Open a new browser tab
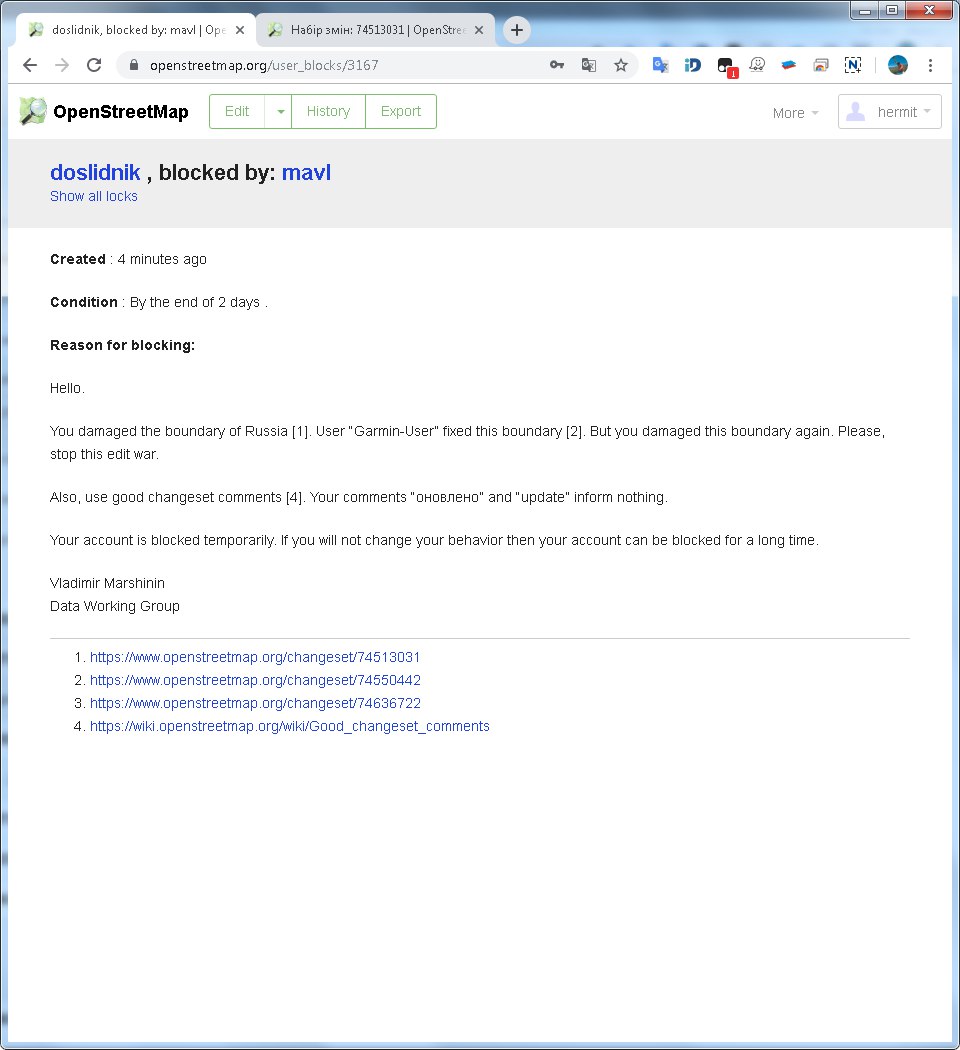Image resolution: width=960 pixels, height=1050 pixels. click(x=517, y=30)
